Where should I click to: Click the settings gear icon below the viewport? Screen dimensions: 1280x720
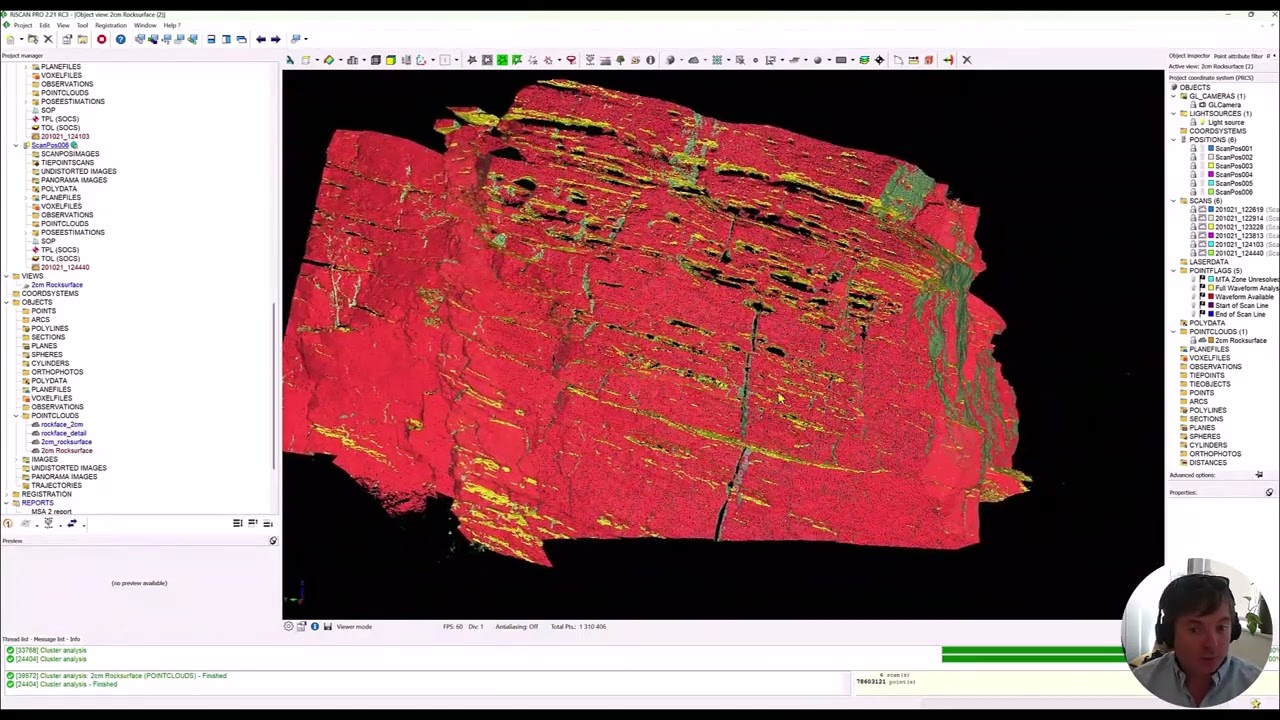point(289,626)
